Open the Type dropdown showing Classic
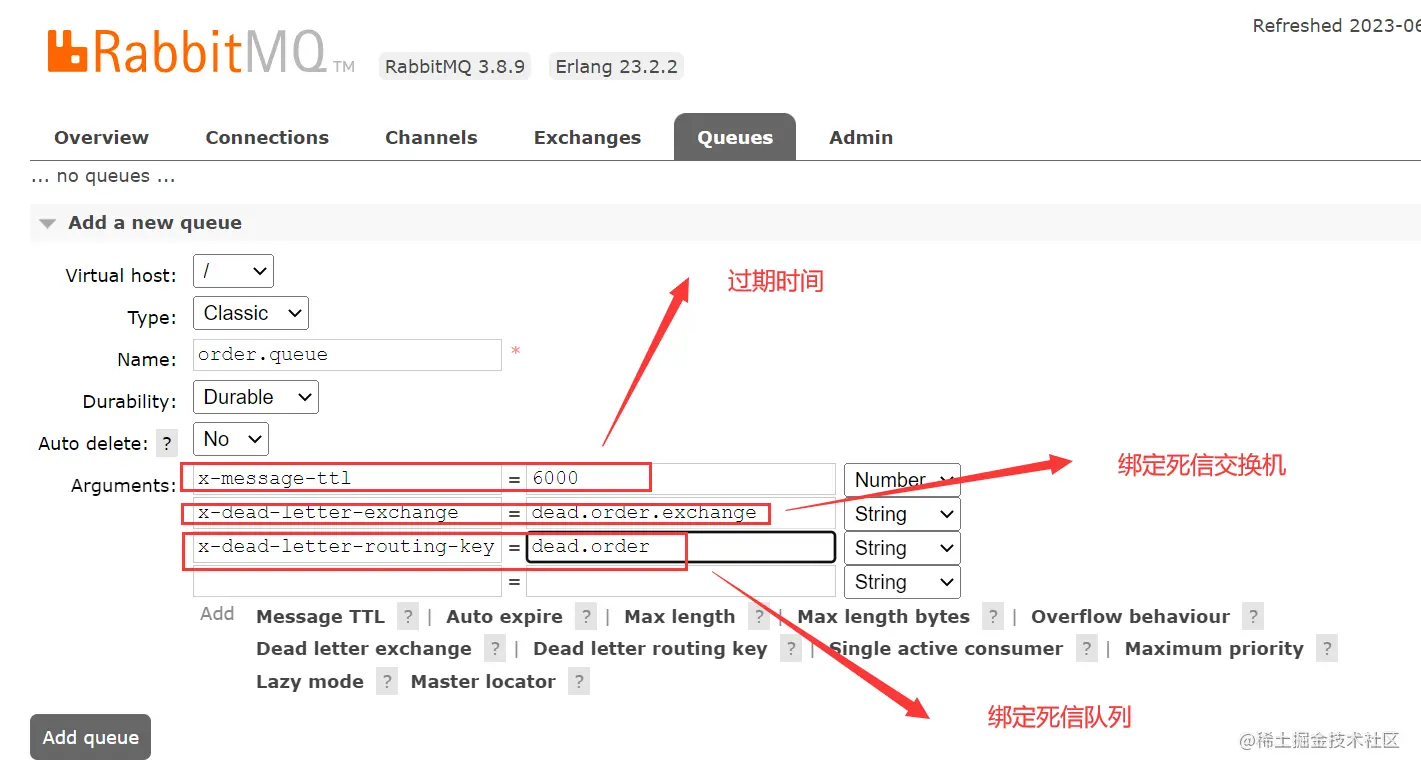Screen dimensions: 1421x772 [x=251, y=313]
